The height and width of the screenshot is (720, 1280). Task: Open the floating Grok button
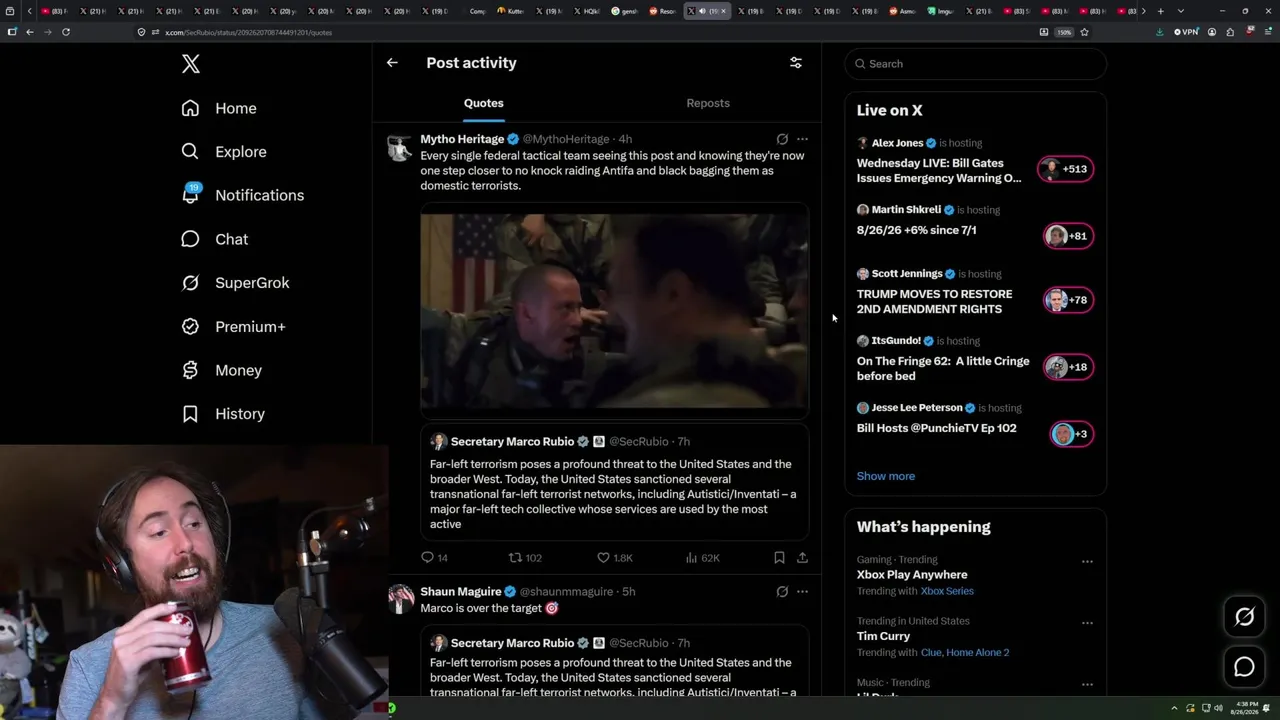pos(1244,617)
